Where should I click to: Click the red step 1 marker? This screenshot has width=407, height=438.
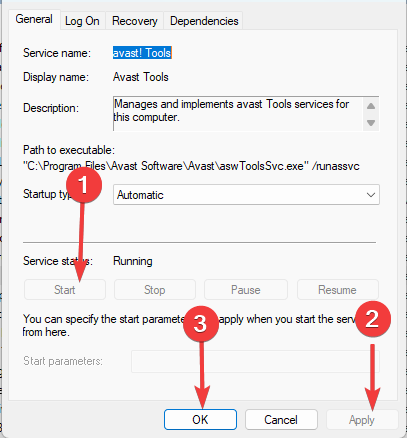point(84,184)
